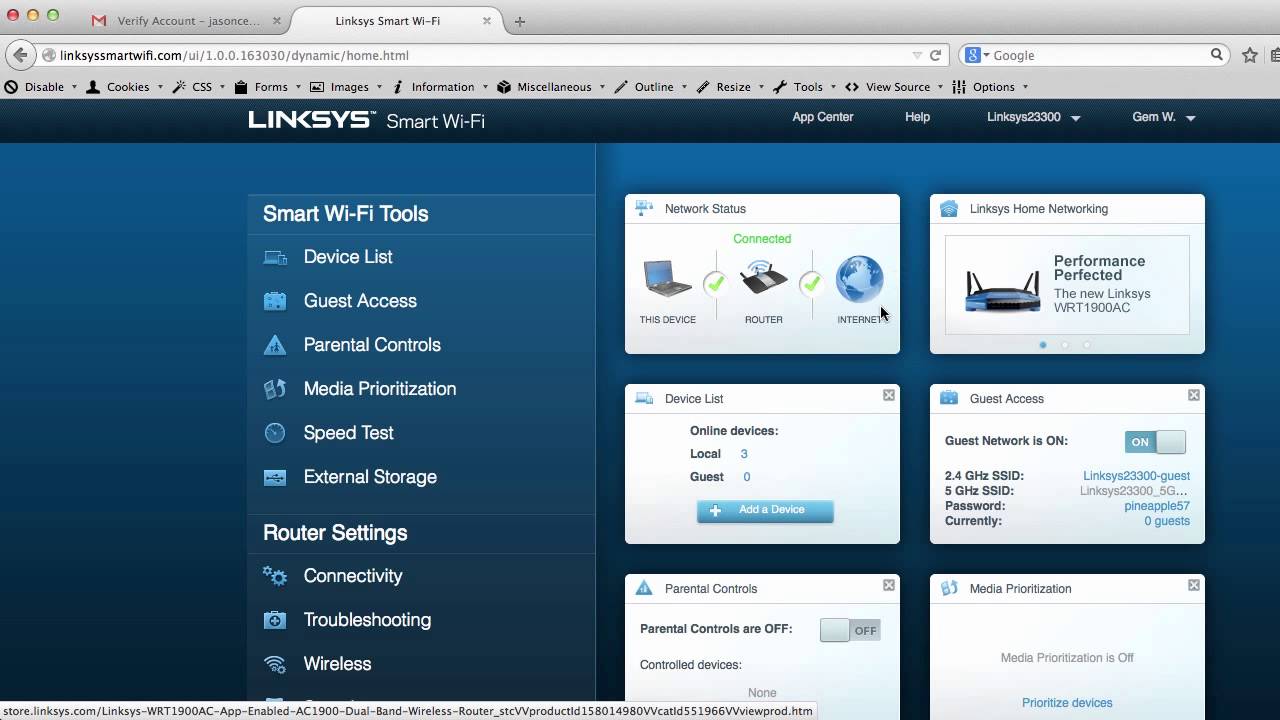Toggle the Guest Network ON switch
Viewport: 1280px width, 720px height.
pyautogui.click(x=1155, y=442)
